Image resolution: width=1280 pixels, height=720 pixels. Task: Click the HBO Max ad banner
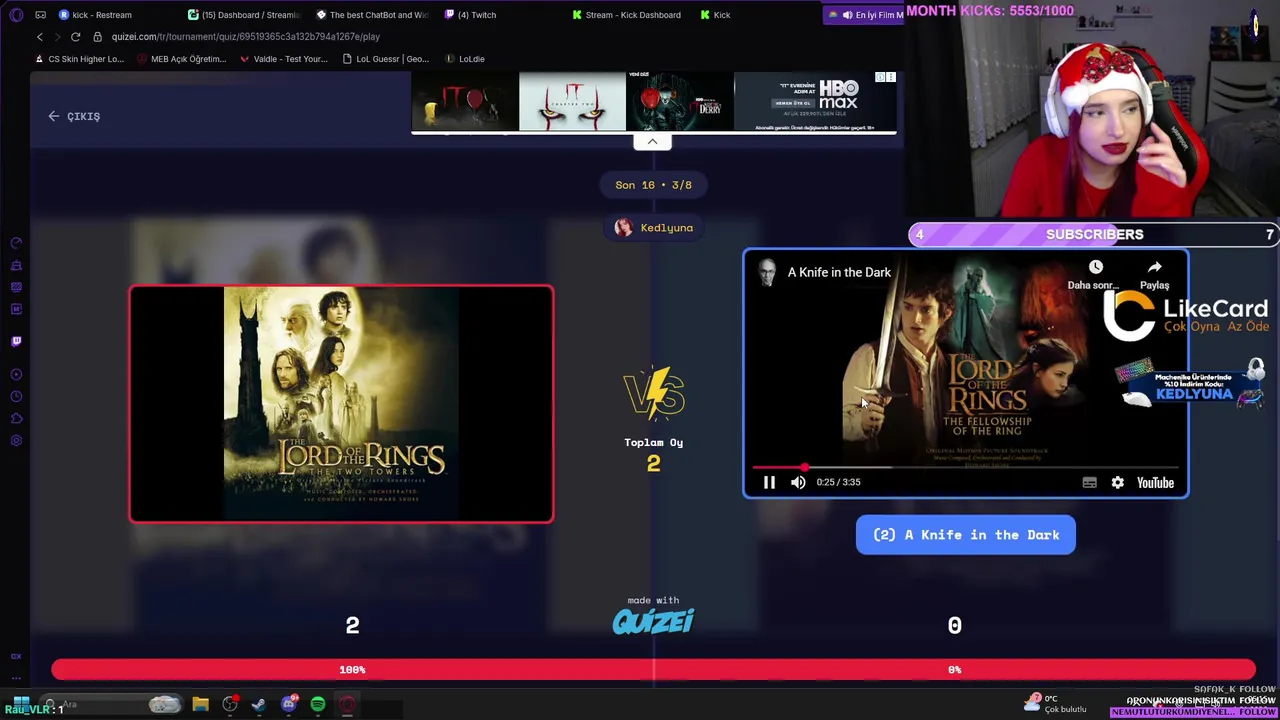coord(653,102)
